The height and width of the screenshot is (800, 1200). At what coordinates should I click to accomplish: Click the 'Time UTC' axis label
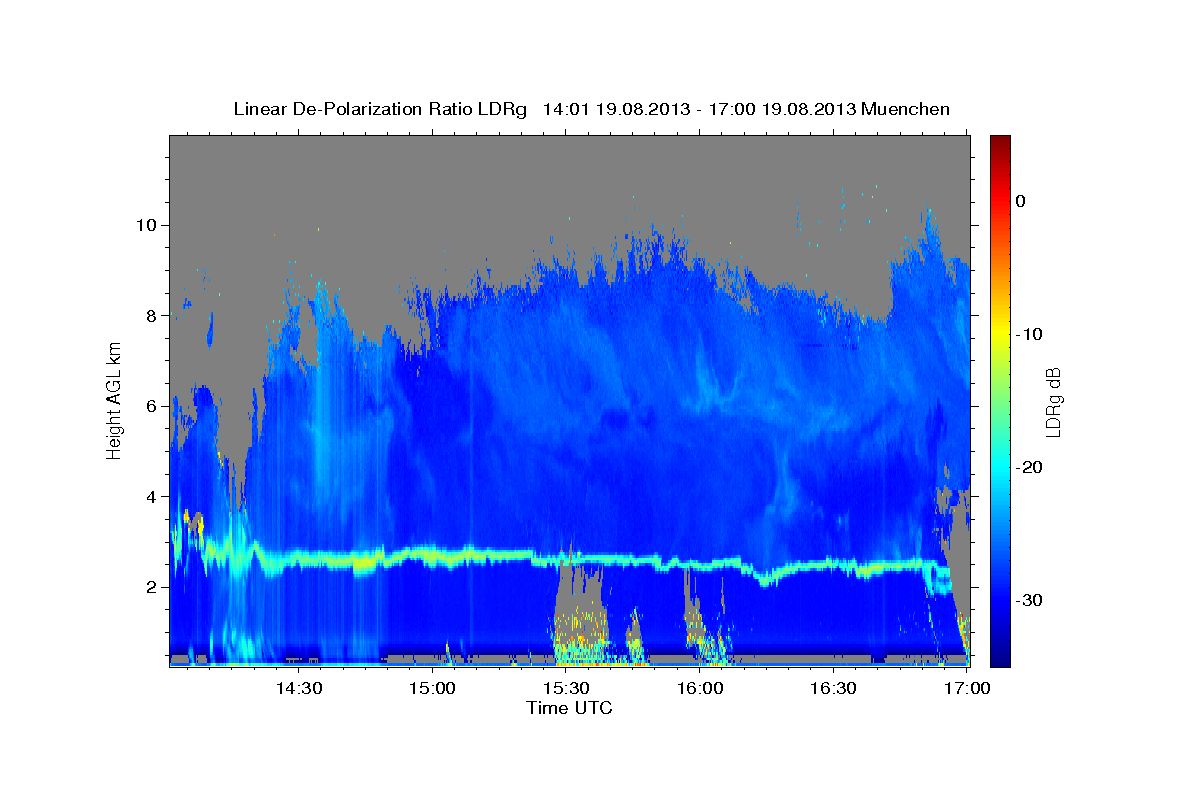569,708
